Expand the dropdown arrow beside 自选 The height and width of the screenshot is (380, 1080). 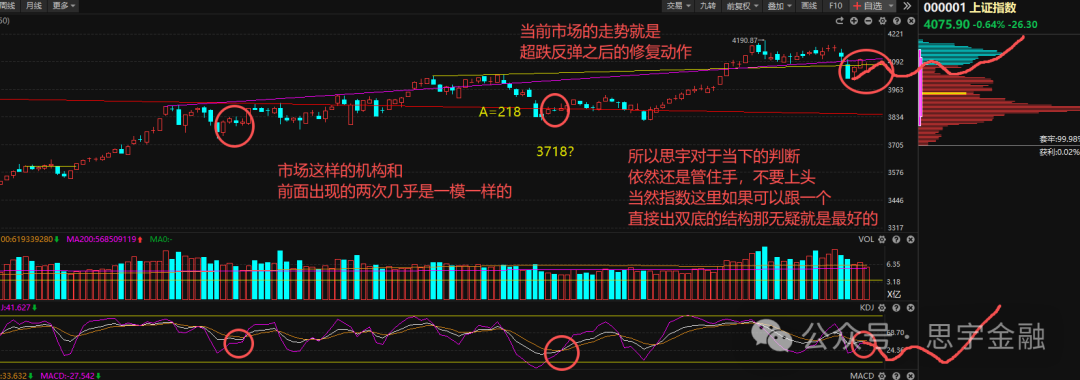click(x=891, y=6)
